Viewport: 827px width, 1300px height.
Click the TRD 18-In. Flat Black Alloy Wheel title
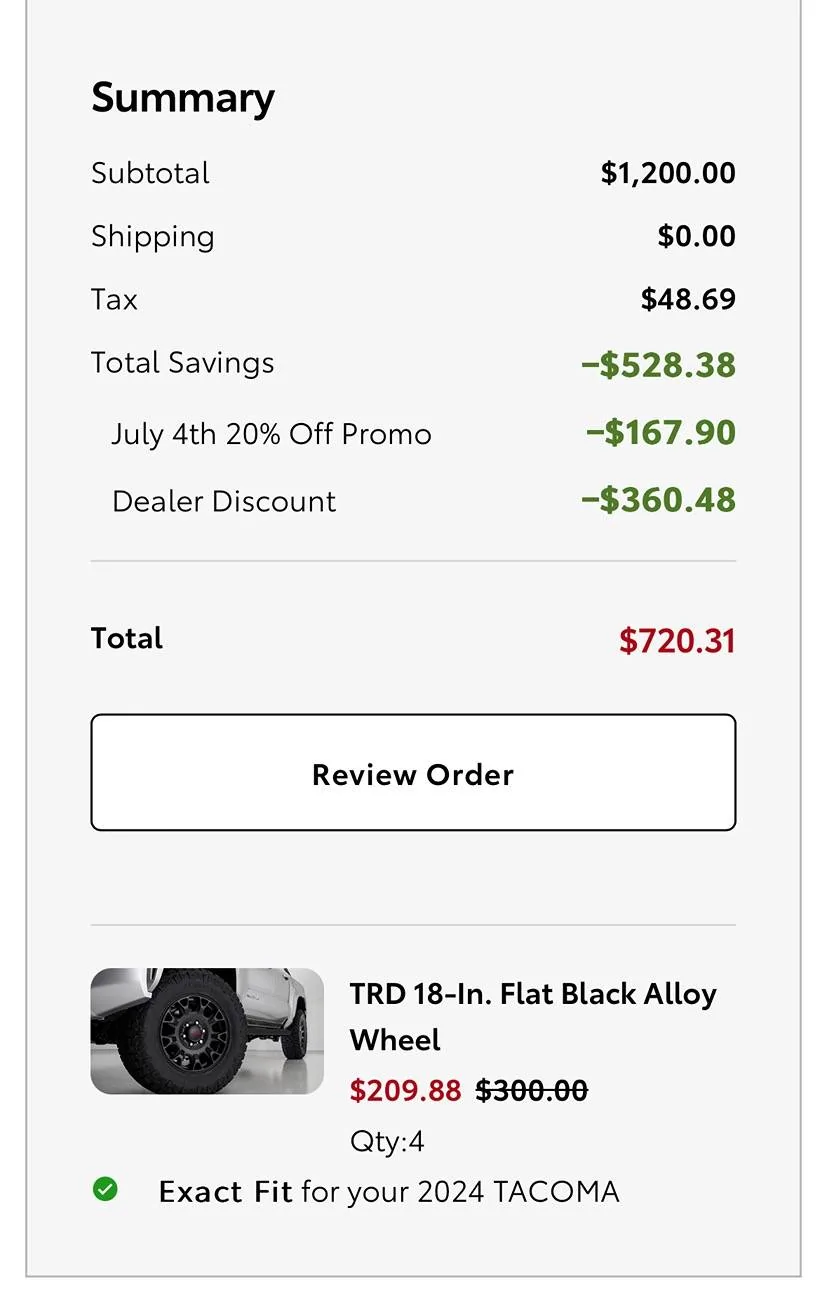[x=533, y=1016]
